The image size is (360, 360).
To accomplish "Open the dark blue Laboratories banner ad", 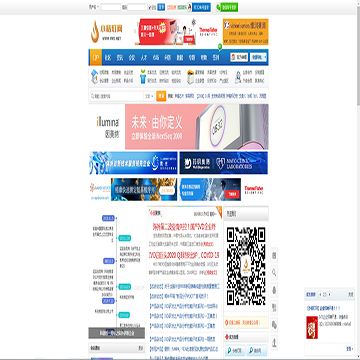I will [x=224, y=163].
